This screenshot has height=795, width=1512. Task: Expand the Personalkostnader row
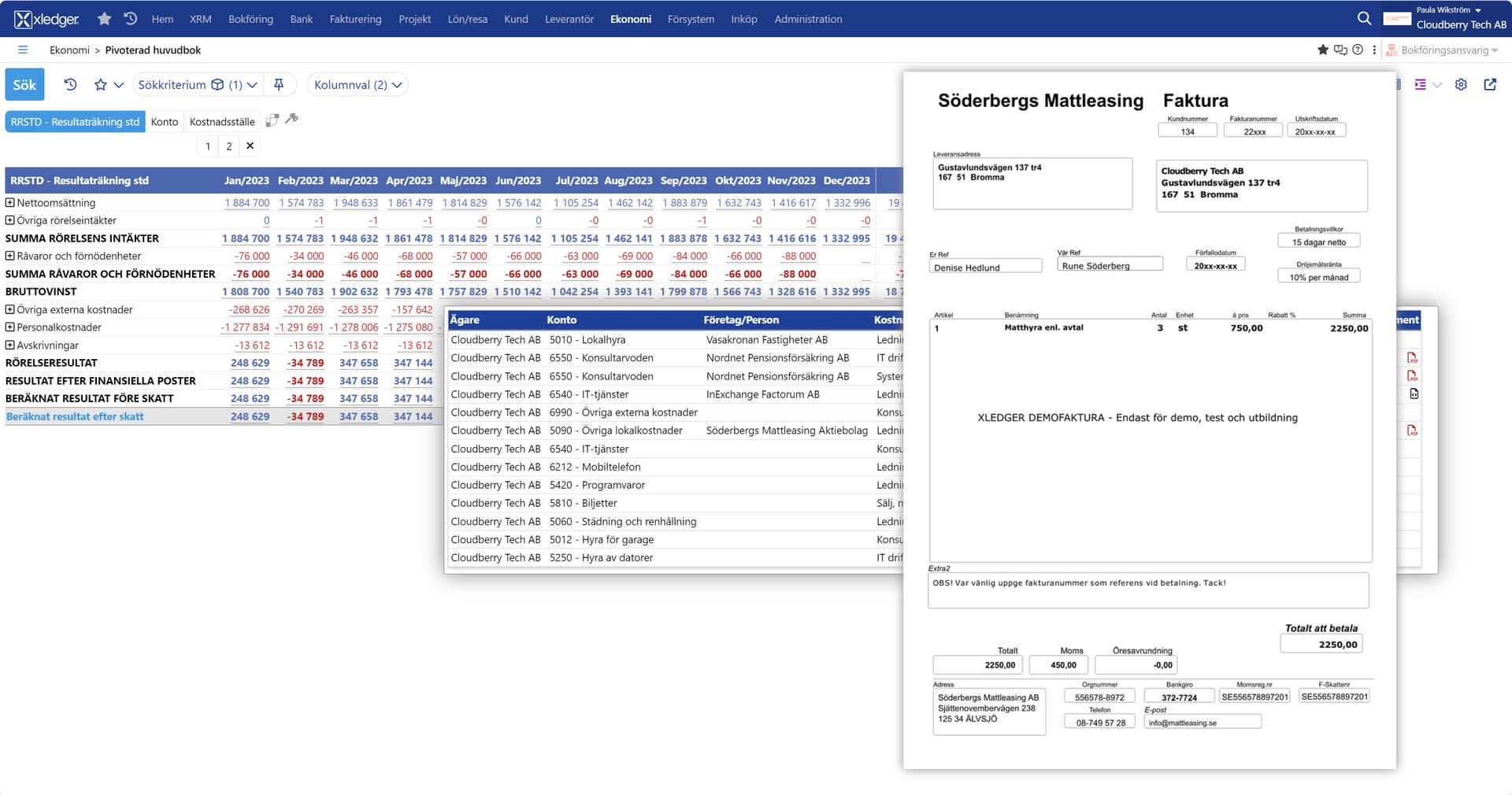click(x=10, y=327)
